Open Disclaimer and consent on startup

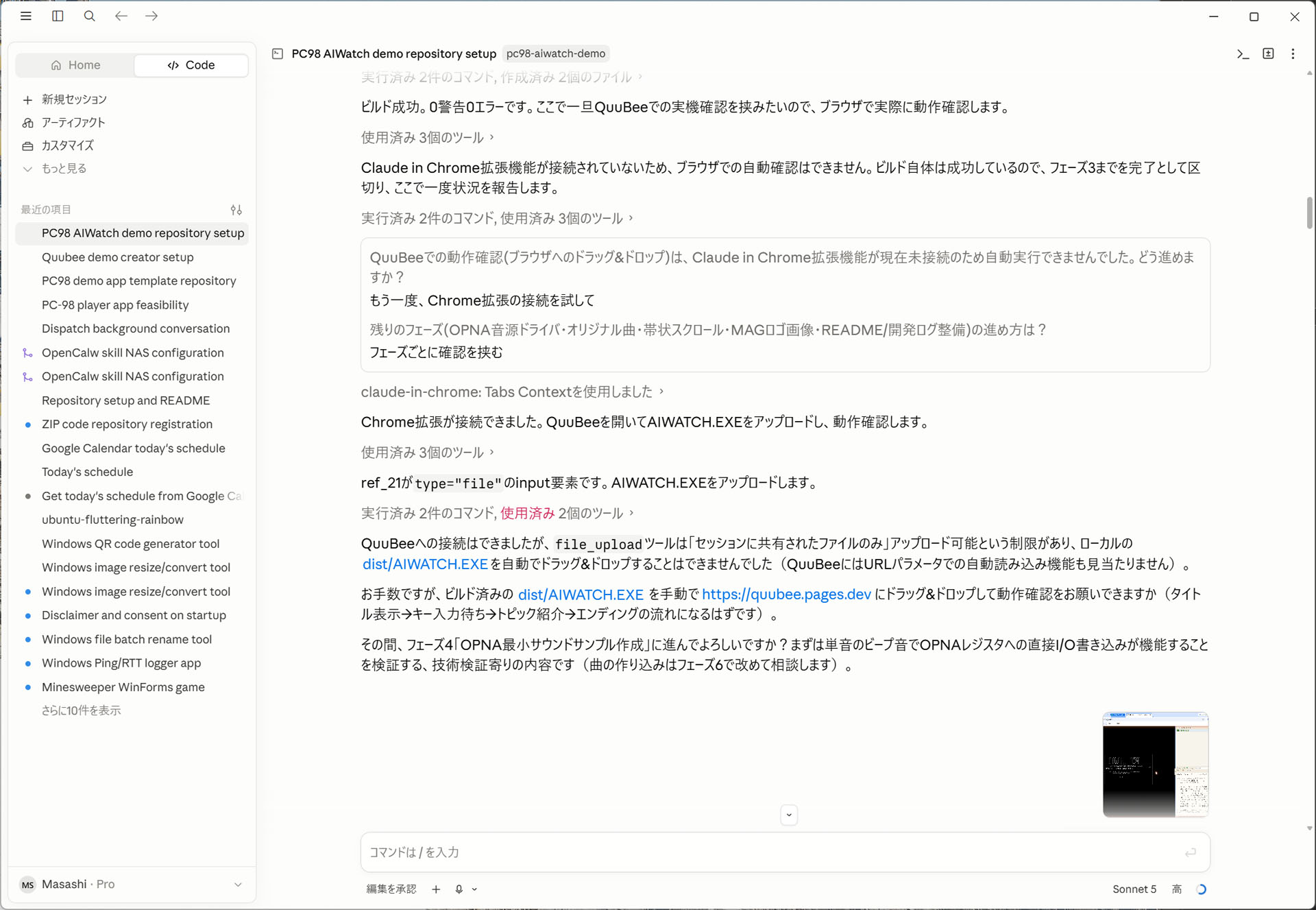pyautogui.click(x=132, y=615)
